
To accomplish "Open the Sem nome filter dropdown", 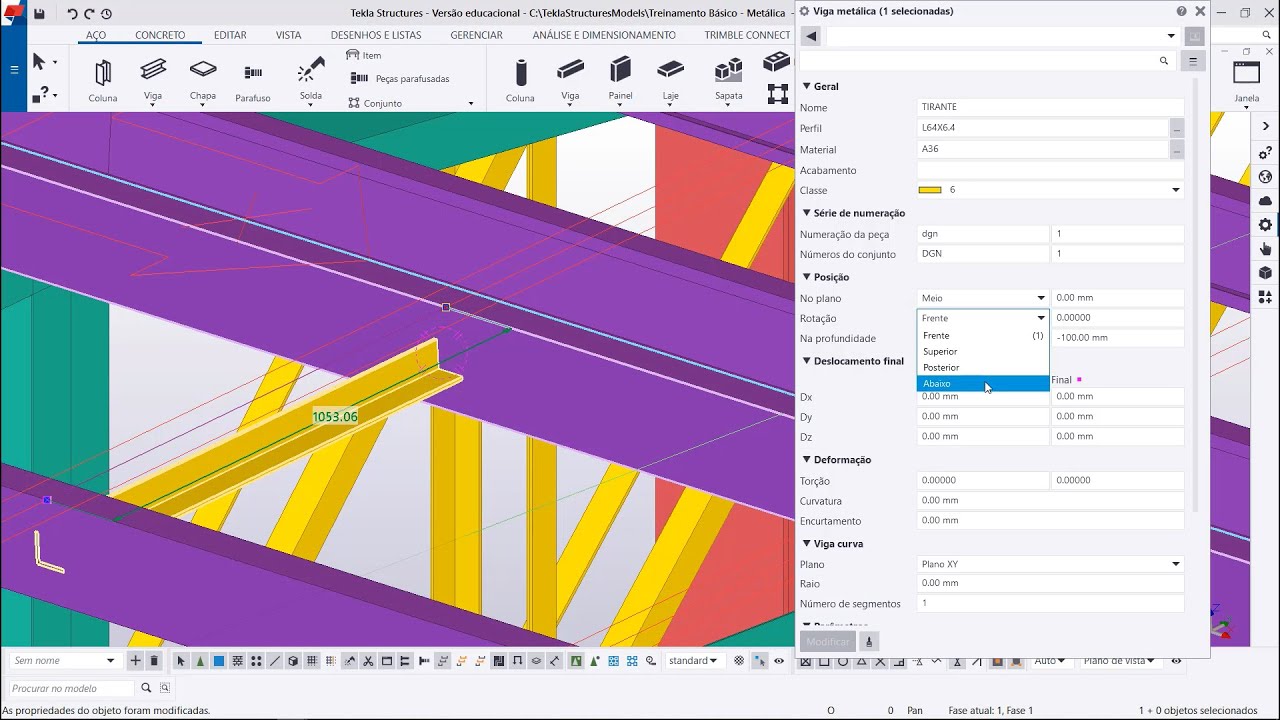I will 65,661.
